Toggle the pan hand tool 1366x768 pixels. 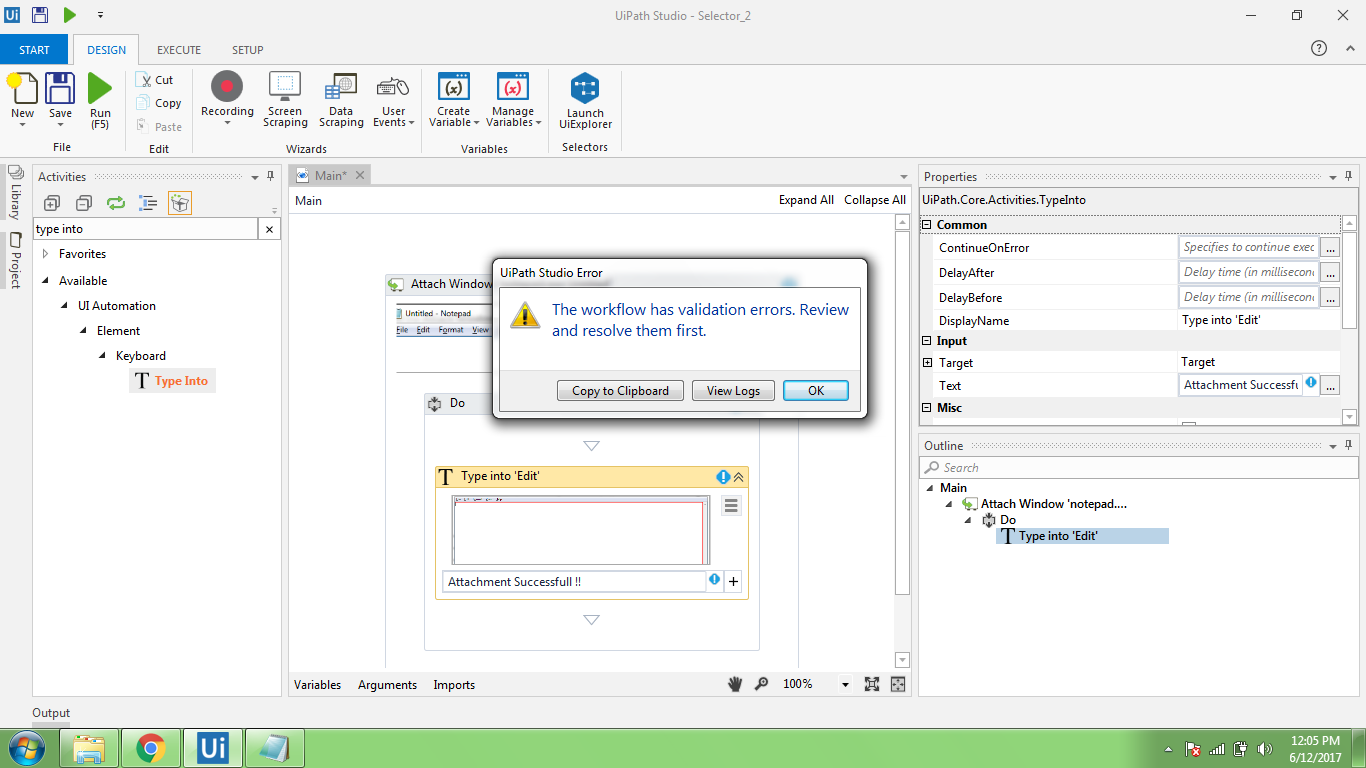point(735,684)
